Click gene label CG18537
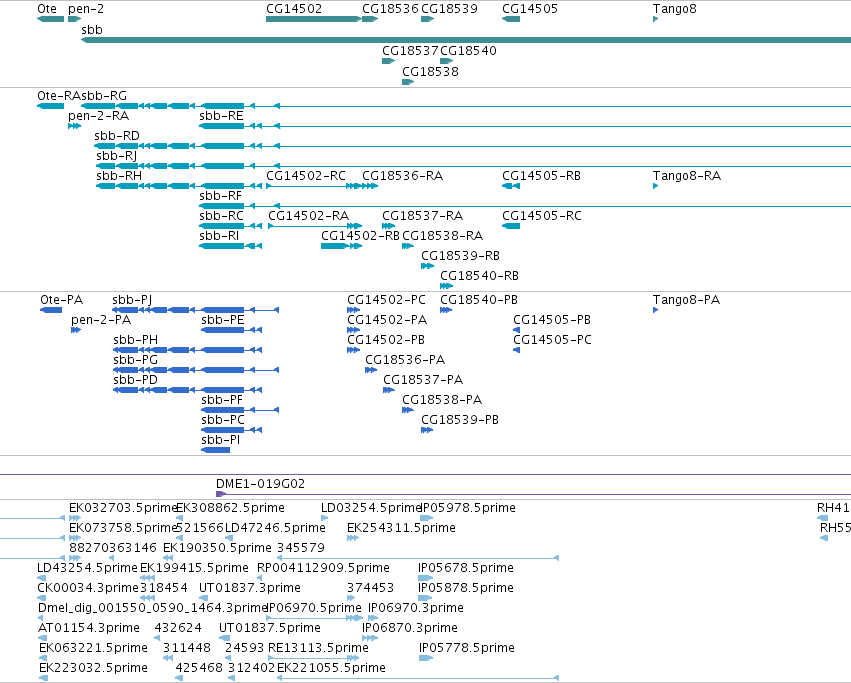The height and width of the screenshot is (683, 851). (x=410, y=50)
